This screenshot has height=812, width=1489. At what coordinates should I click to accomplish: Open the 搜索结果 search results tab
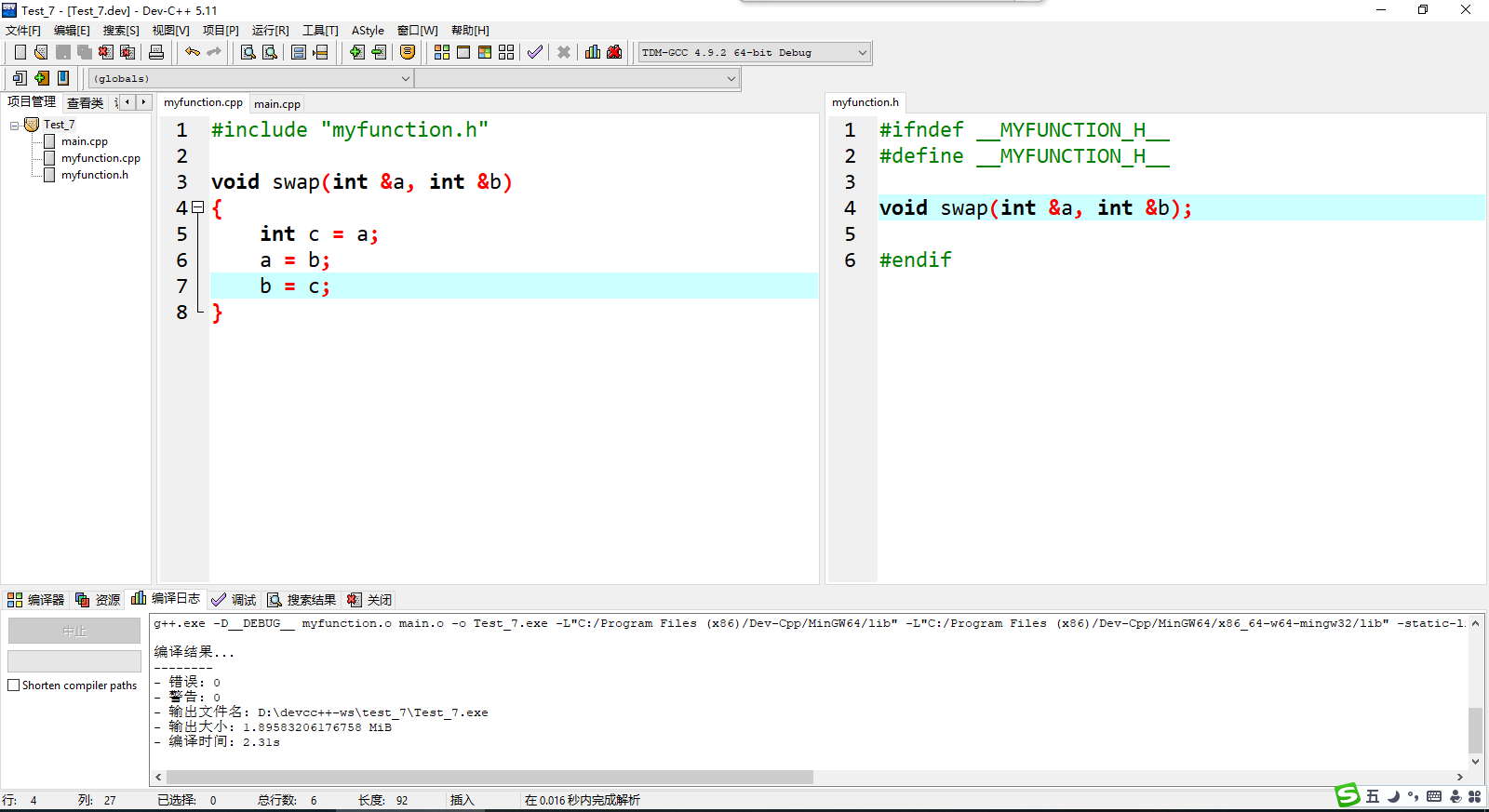pos(302,600)
